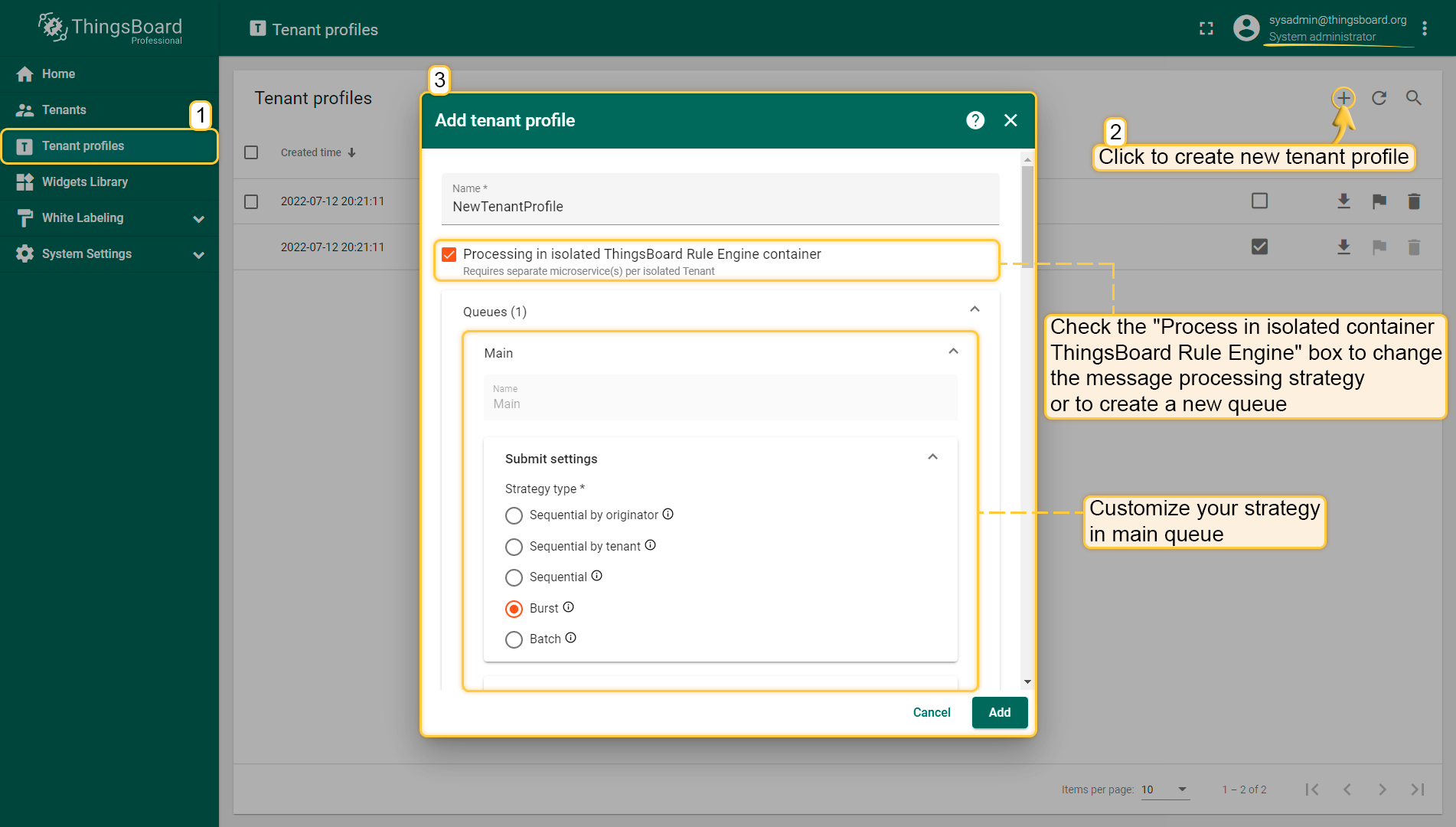1456x827 pixels.
Task: Click the Add button in dialog
Action: click(999, 713)
